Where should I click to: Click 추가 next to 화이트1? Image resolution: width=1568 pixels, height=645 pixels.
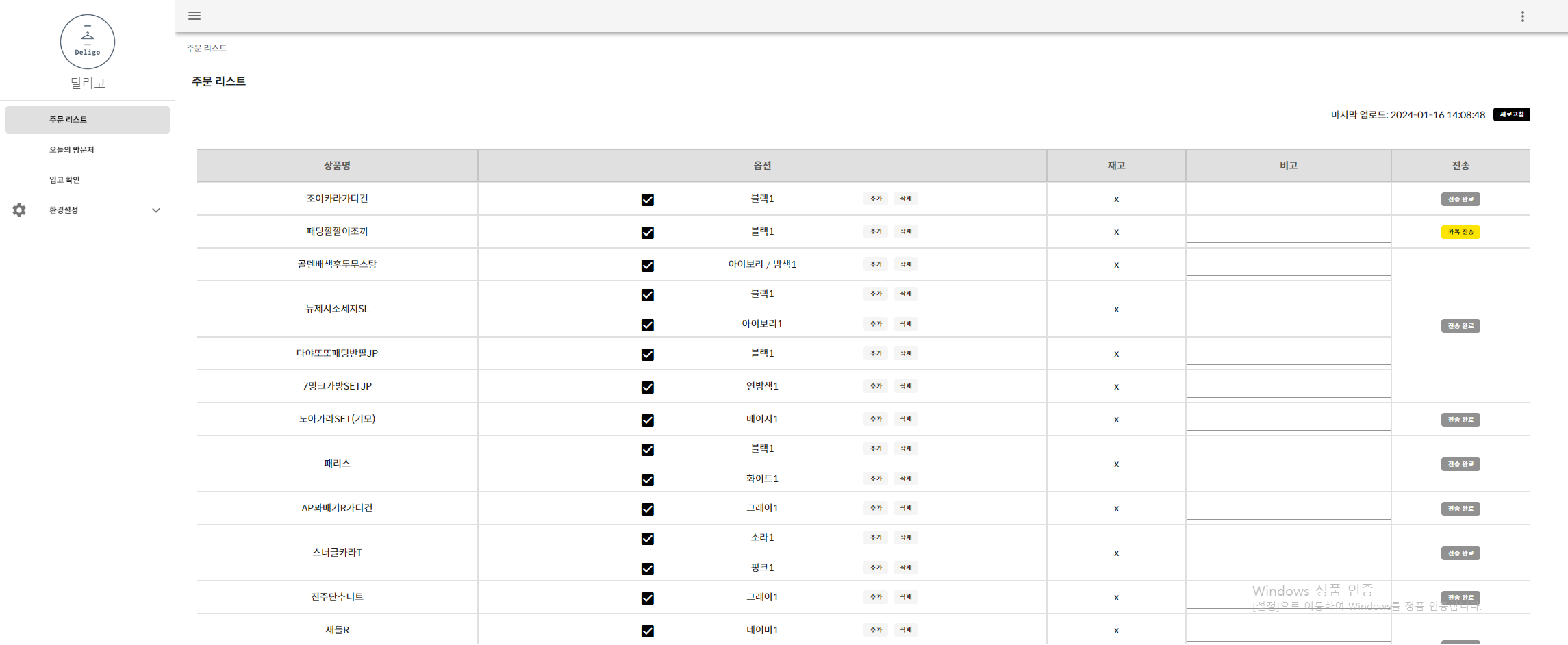876,479
